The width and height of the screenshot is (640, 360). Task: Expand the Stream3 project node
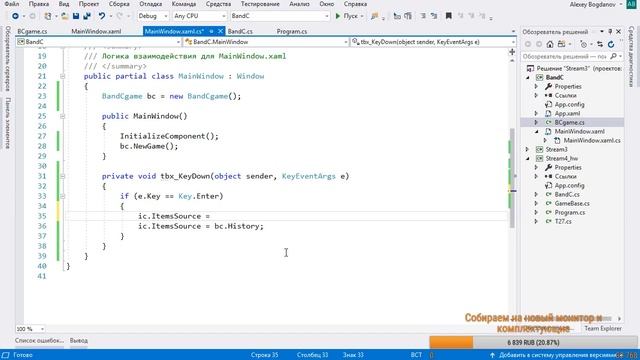coord(528,149)
